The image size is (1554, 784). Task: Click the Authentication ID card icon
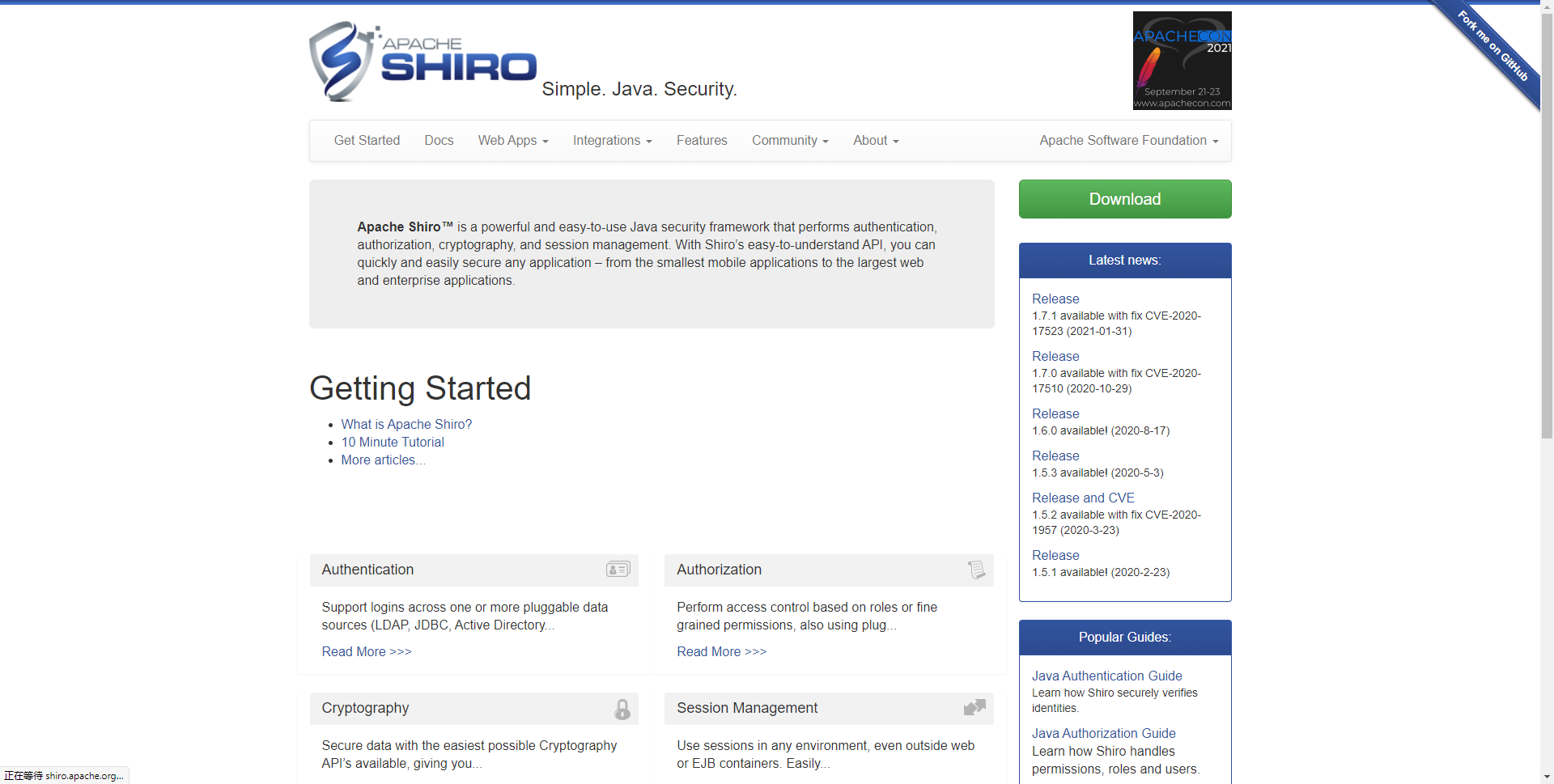(x=618, y=570)
